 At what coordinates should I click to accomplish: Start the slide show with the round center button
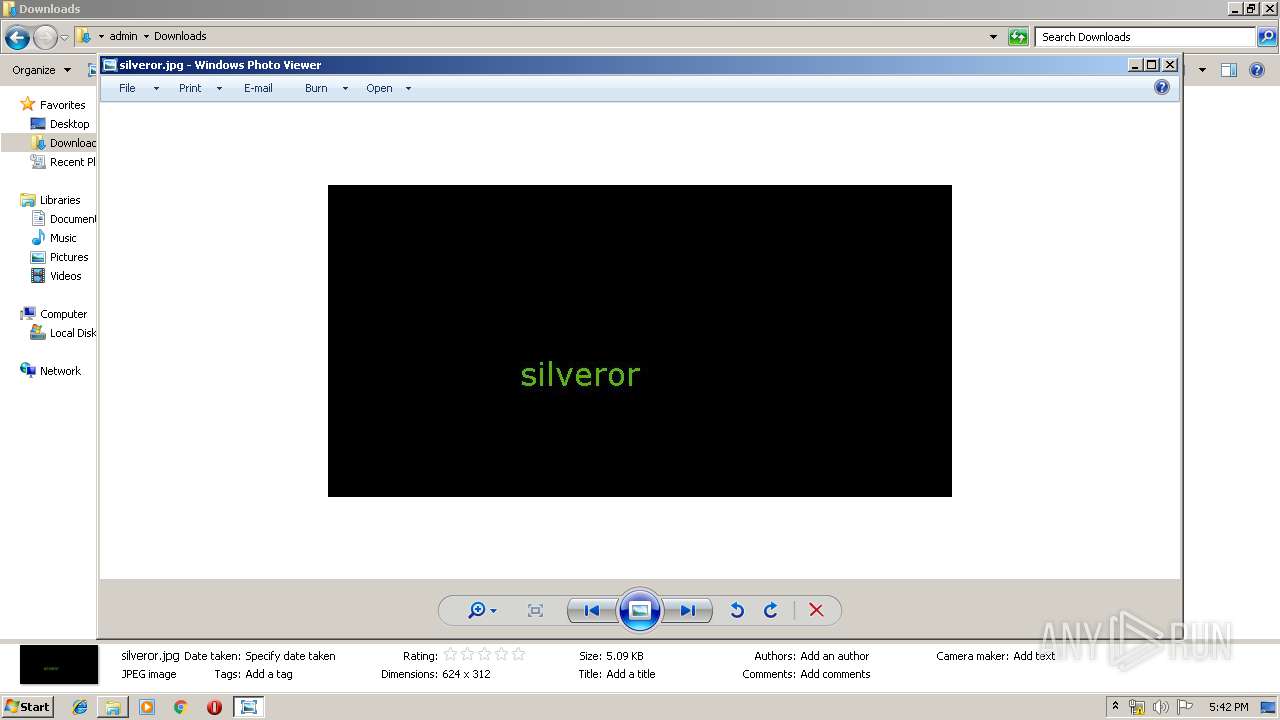(640, 610)
